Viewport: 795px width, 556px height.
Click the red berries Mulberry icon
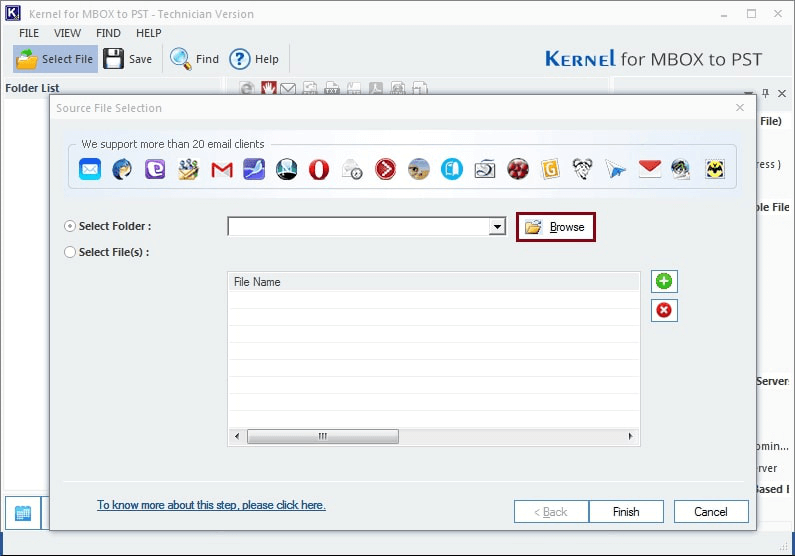(518, 169)
